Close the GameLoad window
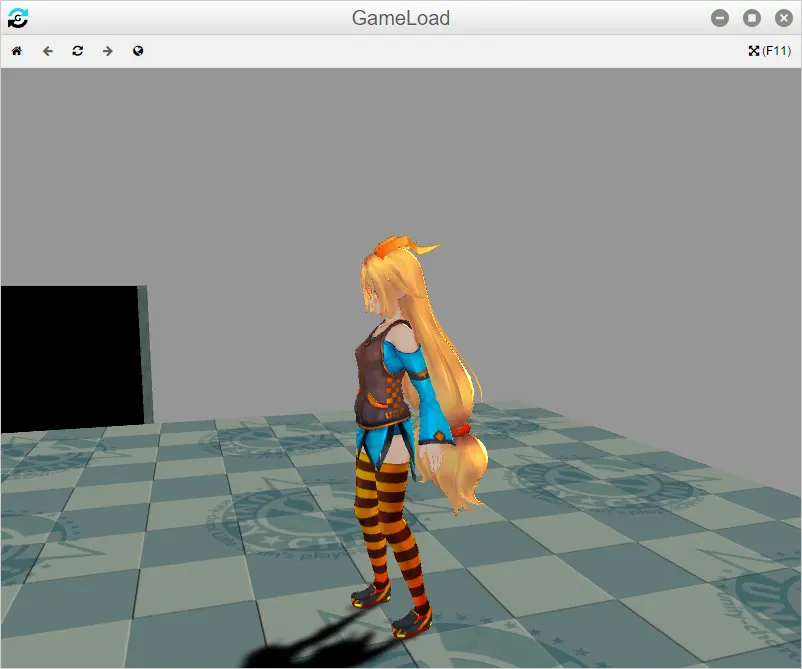This screenshot has width=802, height=669. coord(784,18)
